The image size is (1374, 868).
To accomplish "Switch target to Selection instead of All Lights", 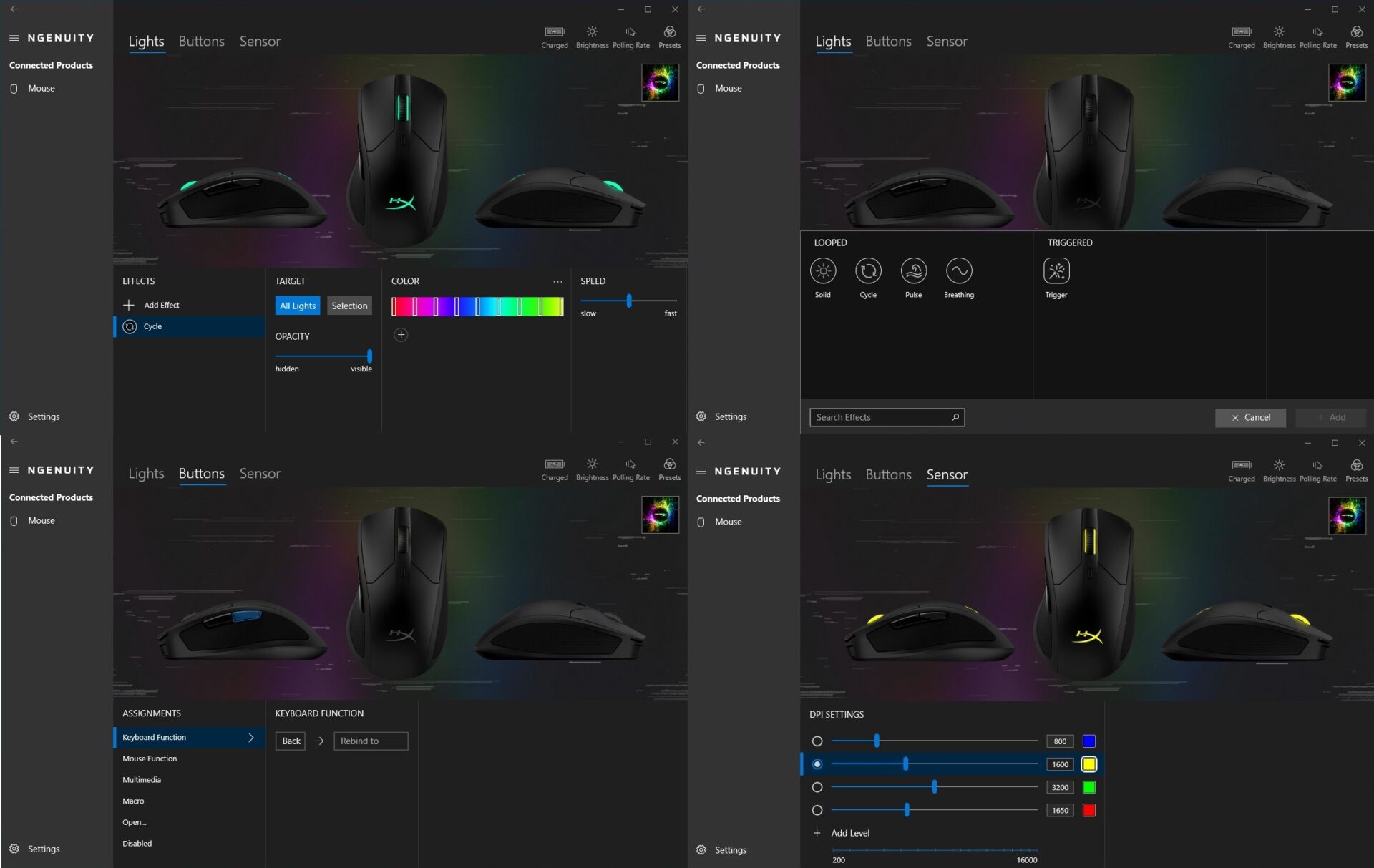I will point(349,305).
